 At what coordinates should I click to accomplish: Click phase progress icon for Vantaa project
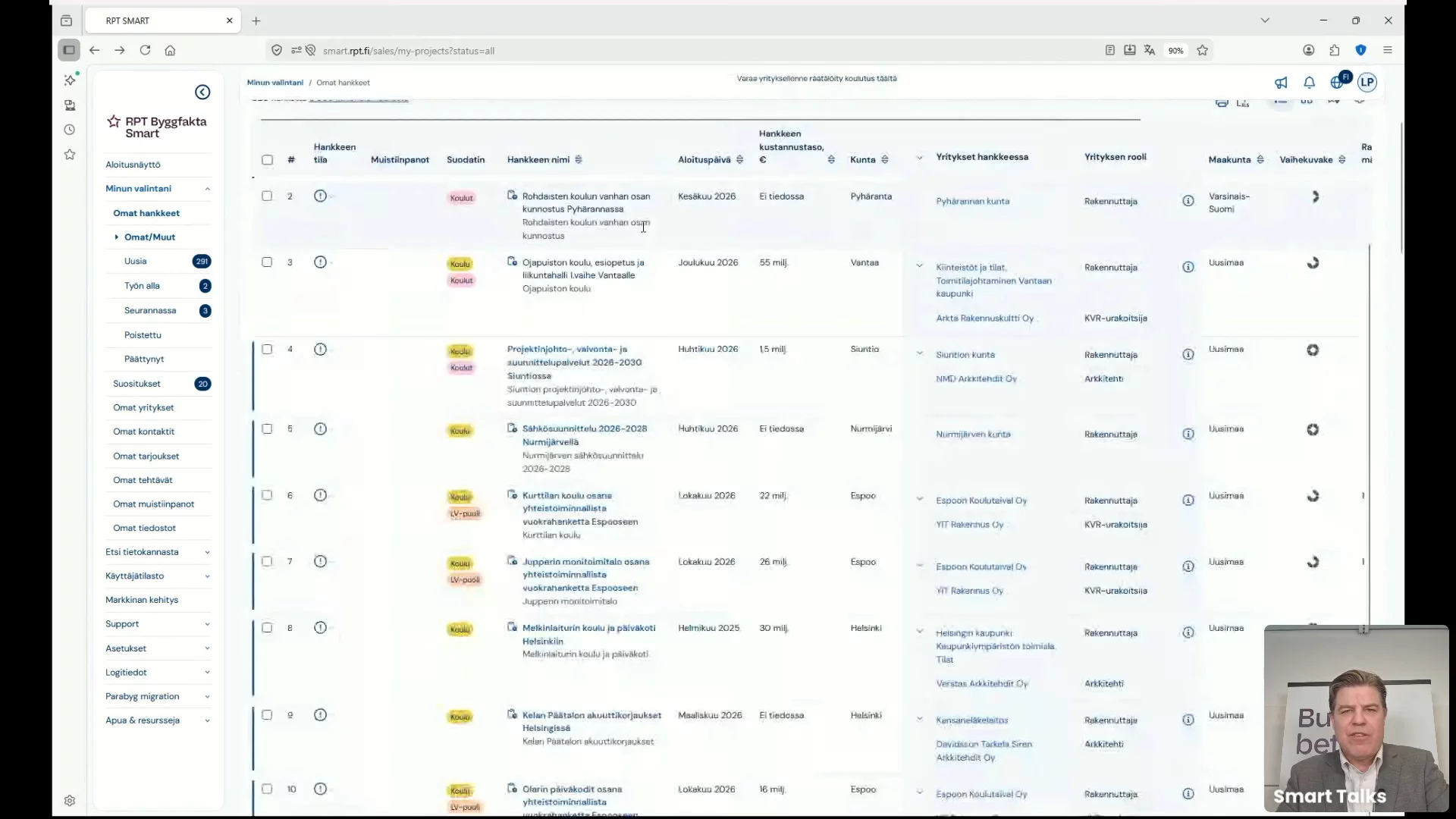tap(1313, 263)
